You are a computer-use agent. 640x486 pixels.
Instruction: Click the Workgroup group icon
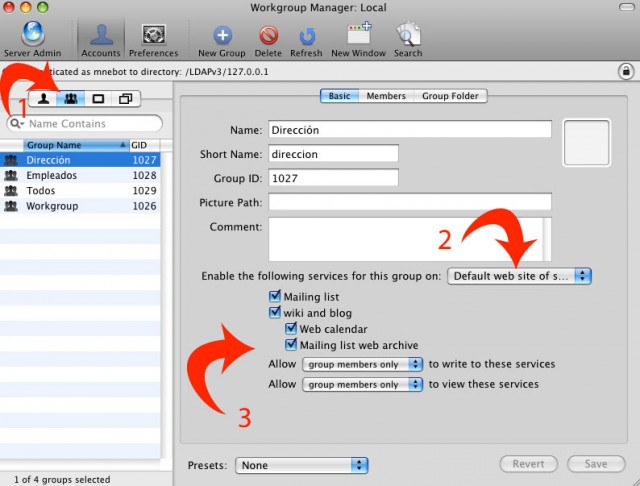(11, 206)
